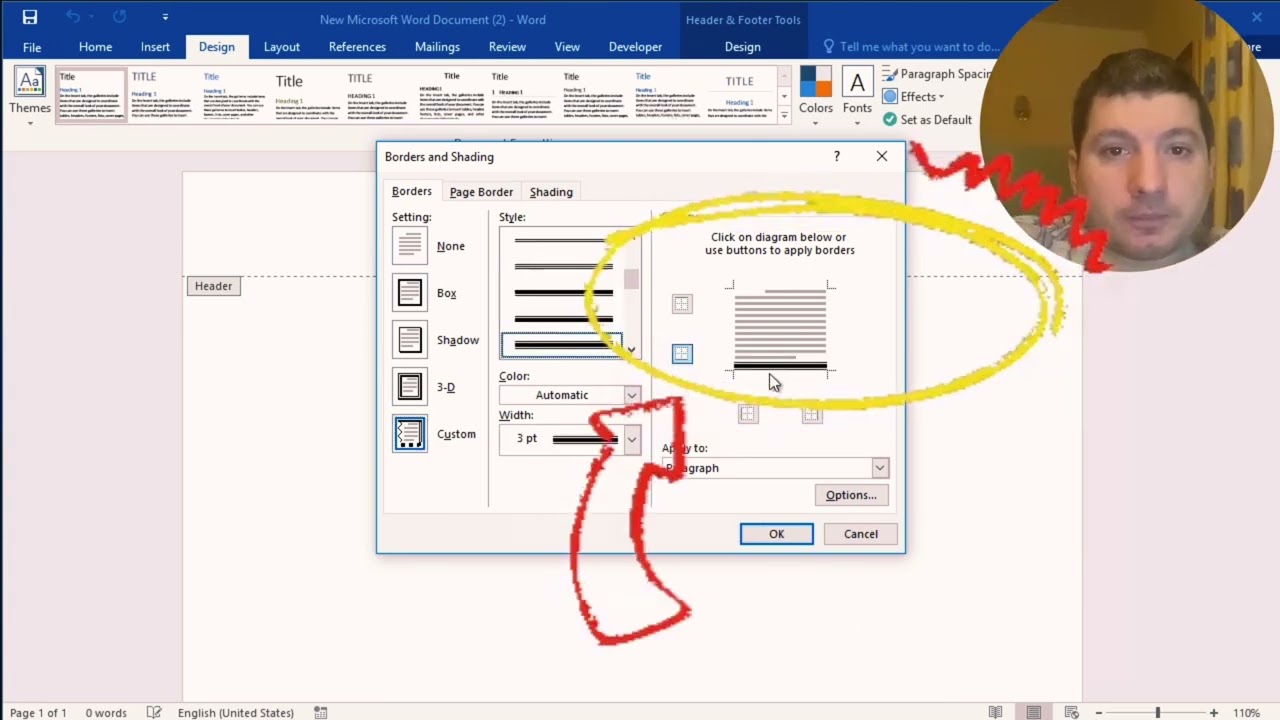The width and height of the screenshot is (1280, 720).
Task: Click the Style list scrollbar thumb
Action: pos(631,279)
